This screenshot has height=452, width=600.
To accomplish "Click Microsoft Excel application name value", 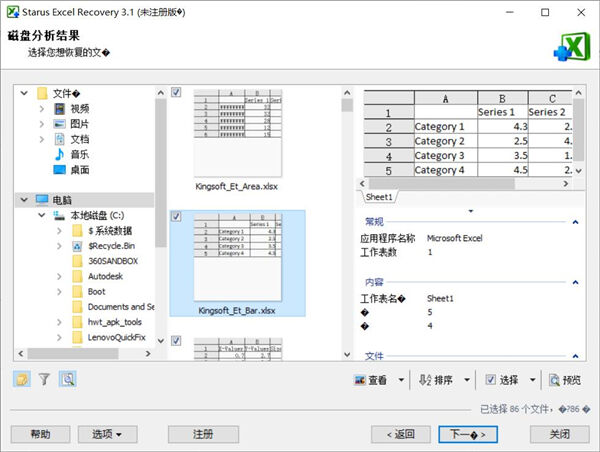I will coord(455,238).
